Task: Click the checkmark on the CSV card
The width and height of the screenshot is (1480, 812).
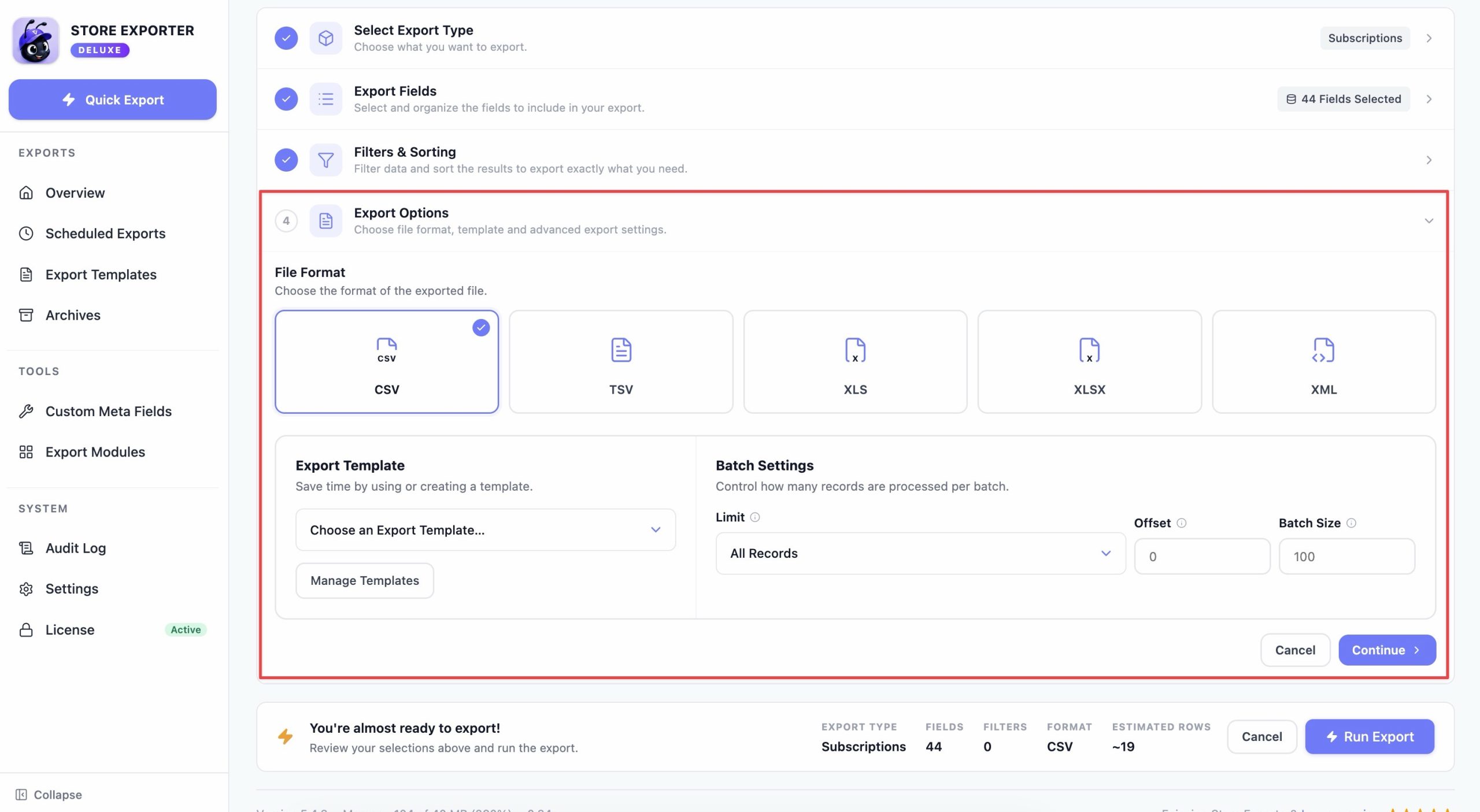Action: click(x=481, y=328)
